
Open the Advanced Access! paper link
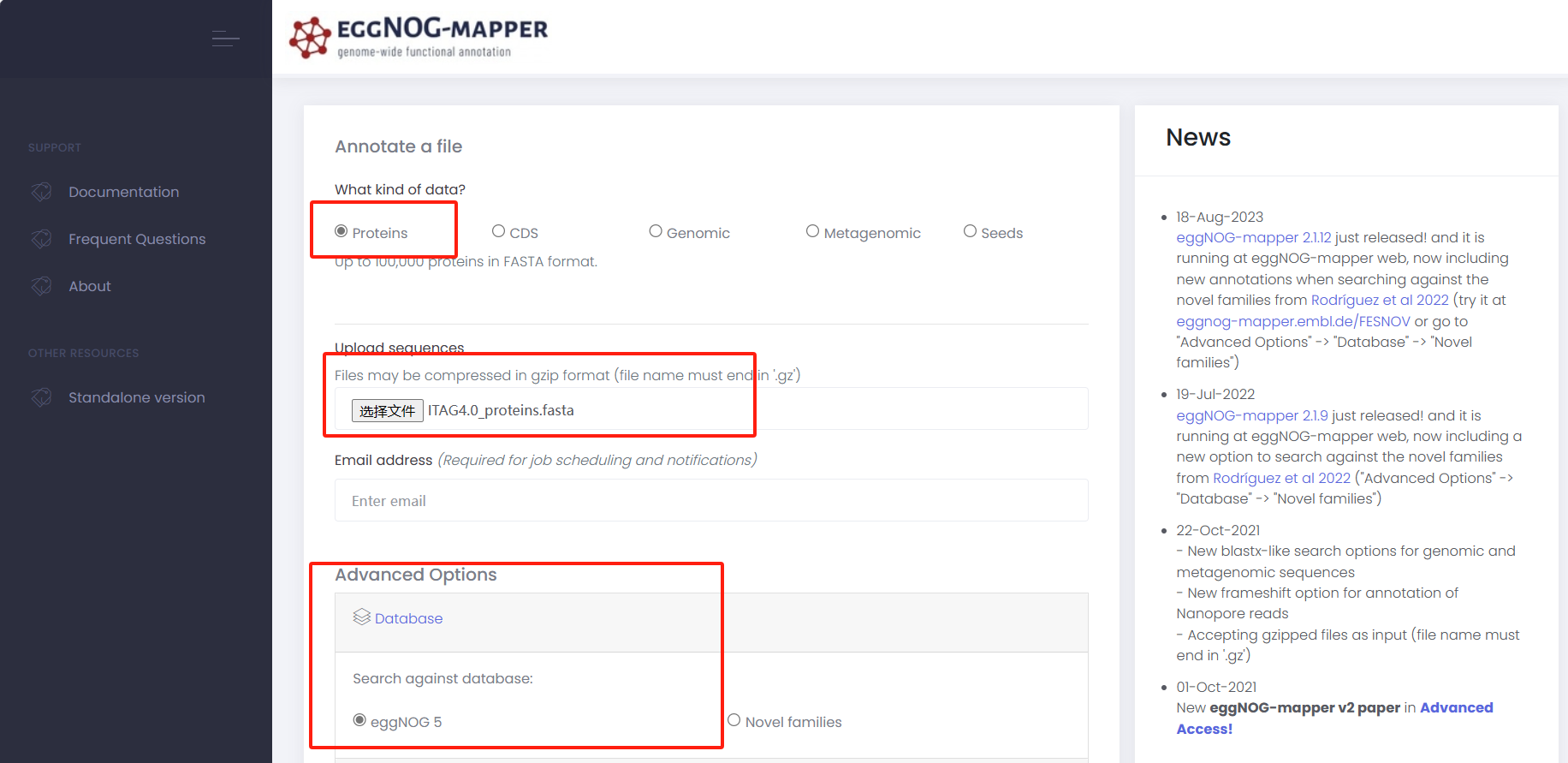1334,718
